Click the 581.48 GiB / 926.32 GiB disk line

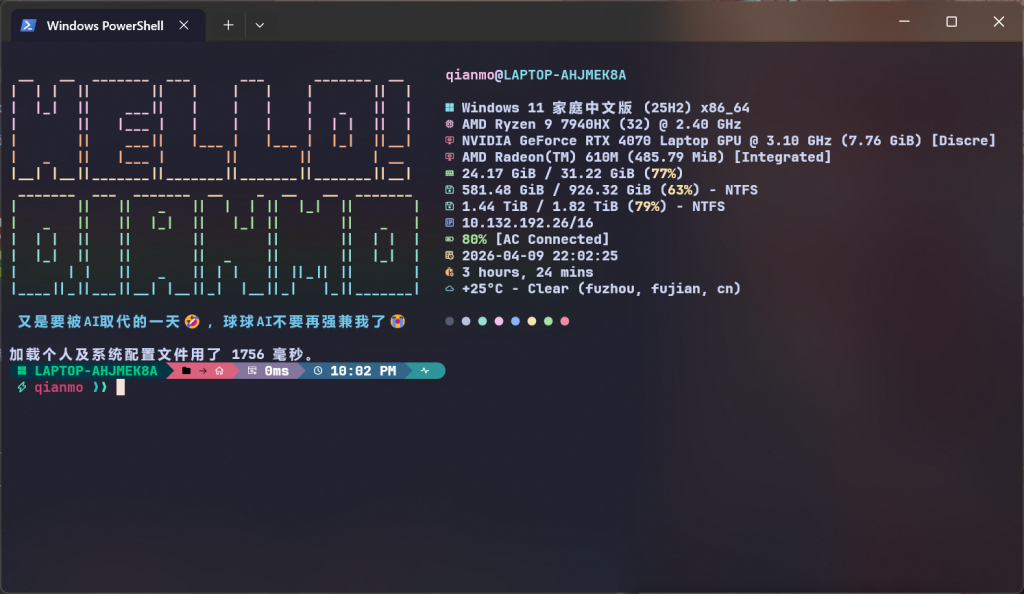point(610,190)
